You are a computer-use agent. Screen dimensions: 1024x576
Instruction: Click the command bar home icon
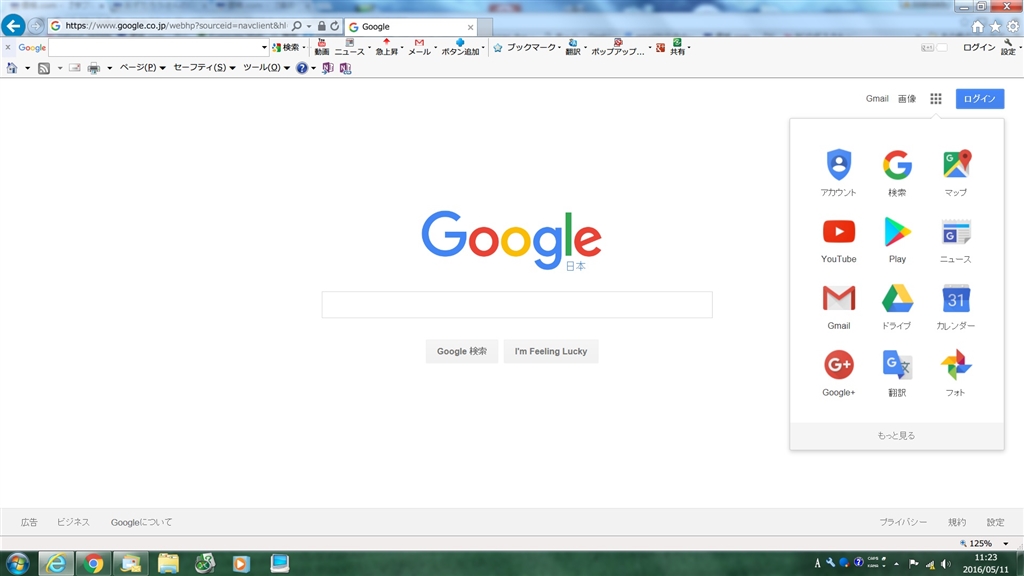point(12,68)
